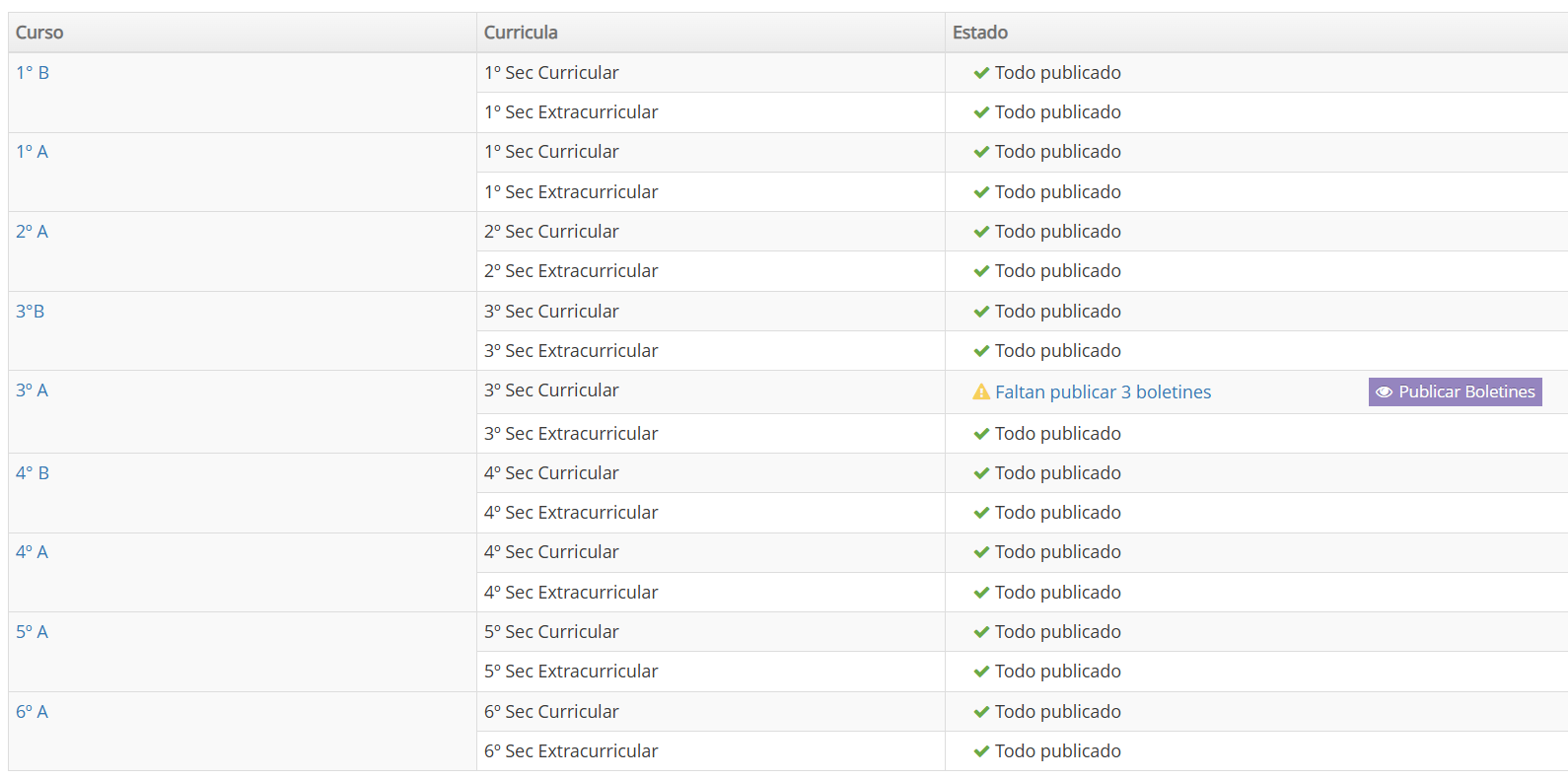The height and width of the screenshot is (780, 1568).
Task: Go to course 6° A
Action: [32, 711]
